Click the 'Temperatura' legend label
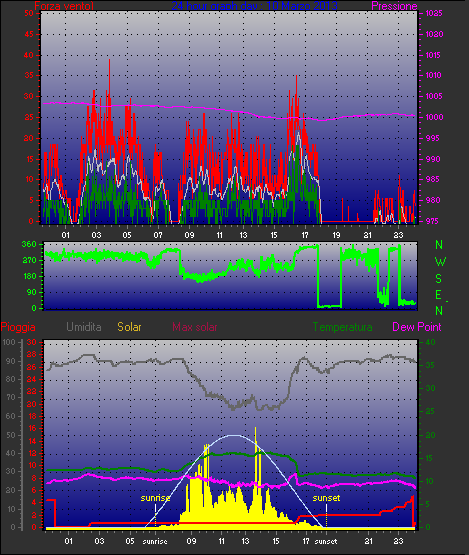The height and width of the screenshot is (555, 469). pos(343,327)
